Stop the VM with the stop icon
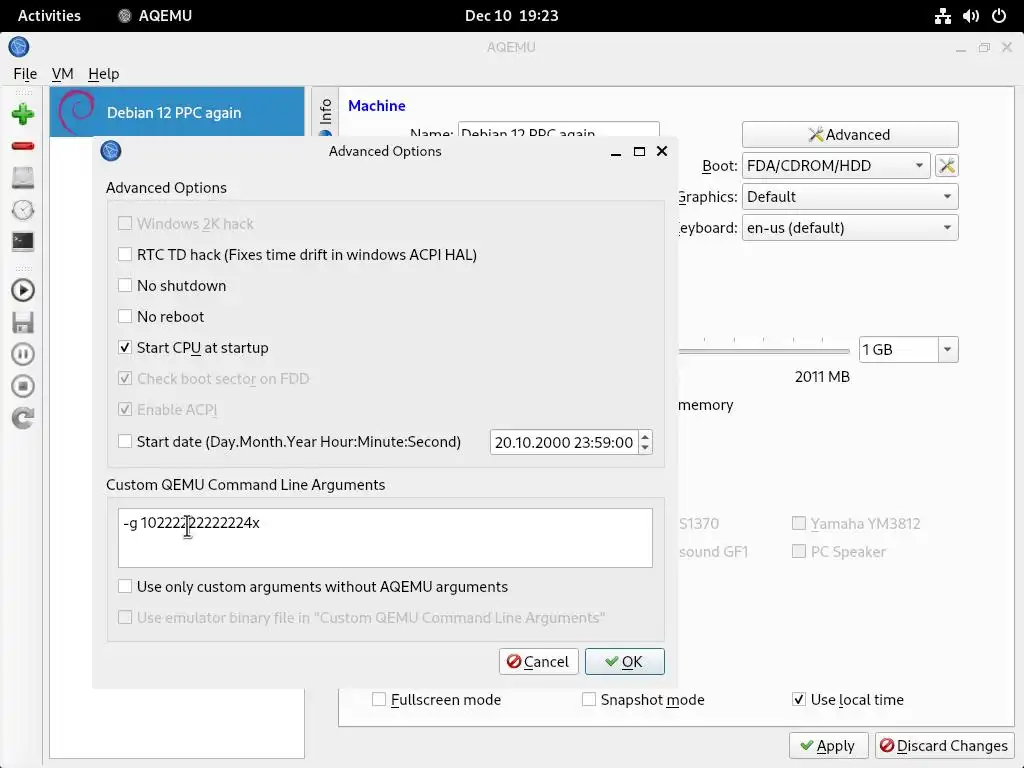 pyautogui.click(x=23, y=386)
